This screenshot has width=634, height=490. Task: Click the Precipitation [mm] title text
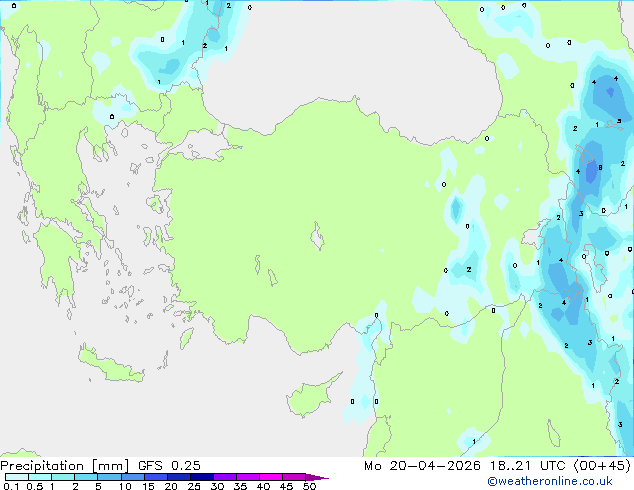tap(64, 466)
